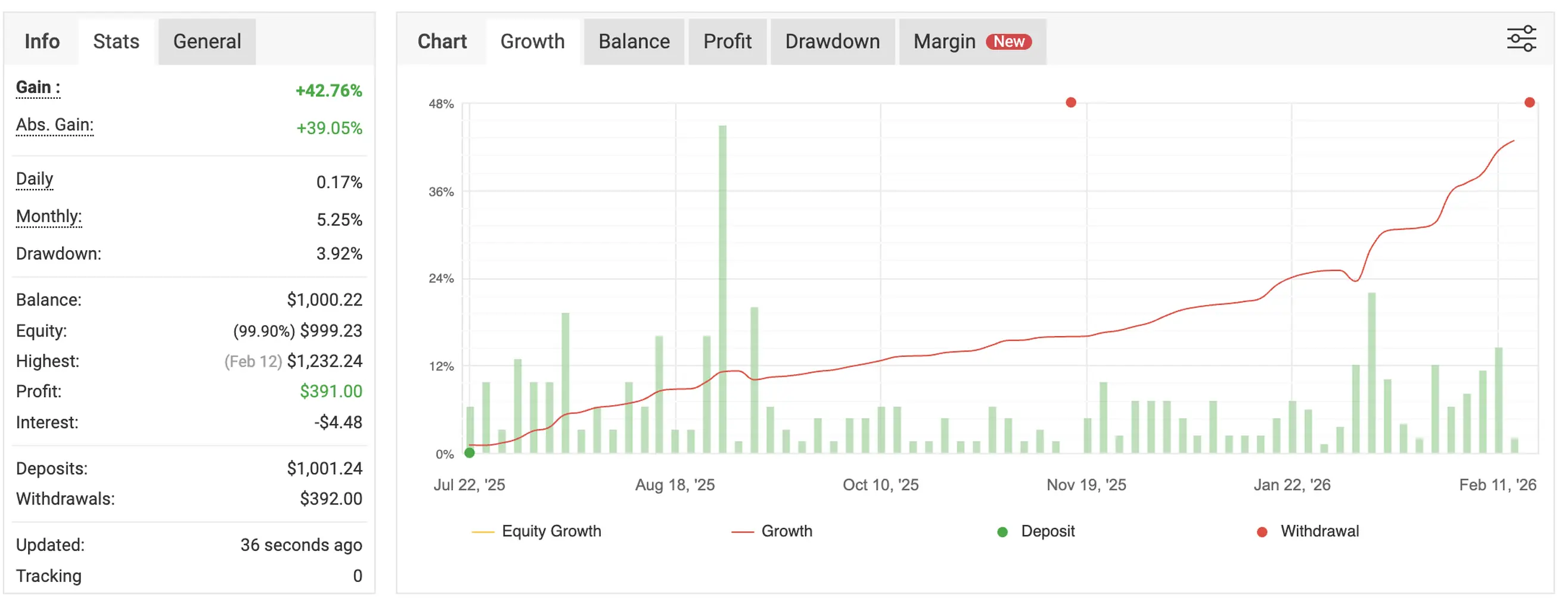Open the Margin chart tab
The height and width of the screenshot is (610, 1568).
click(x=944, y=41)
